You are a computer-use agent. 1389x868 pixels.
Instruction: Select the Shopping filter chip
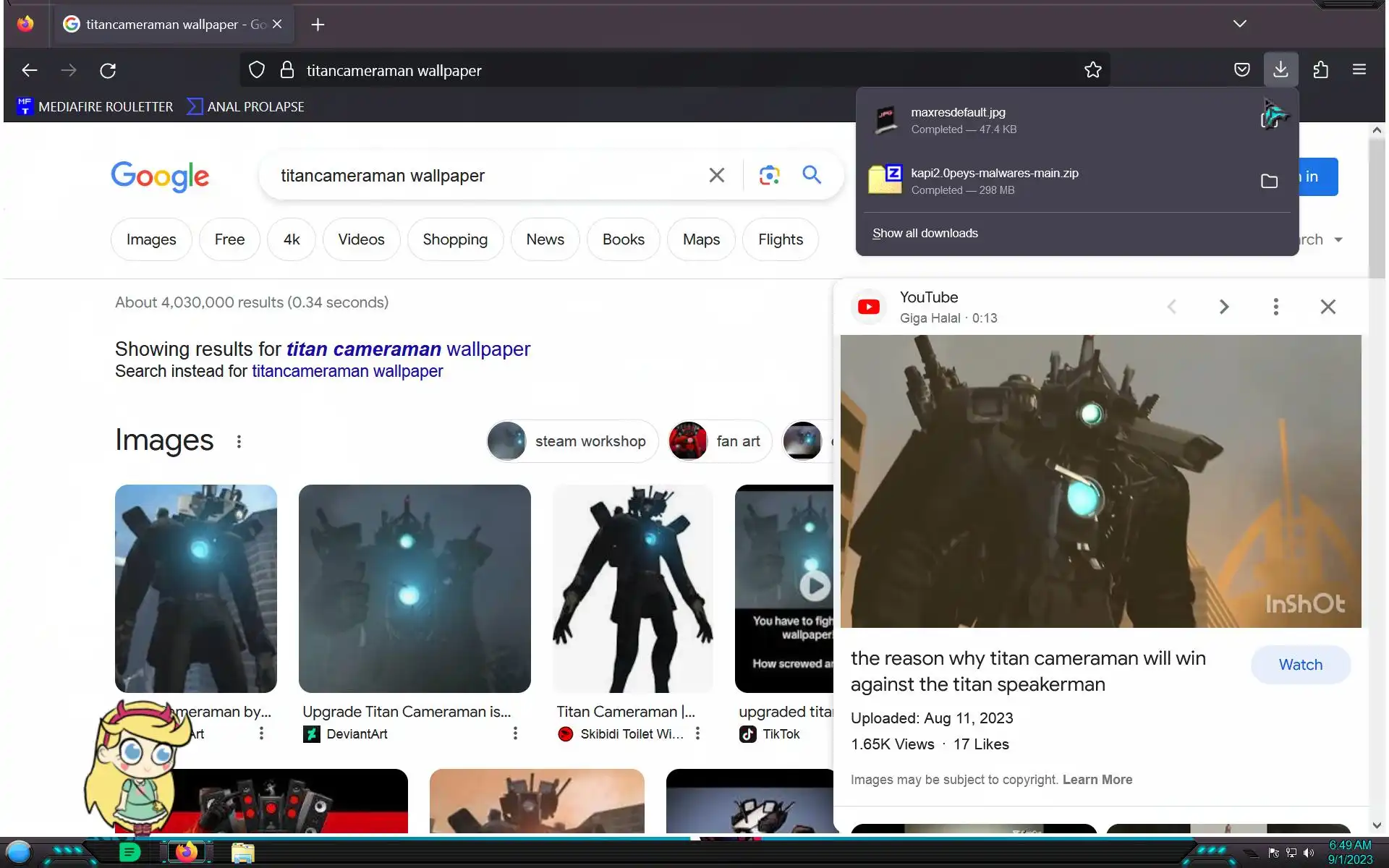[454, 239]
